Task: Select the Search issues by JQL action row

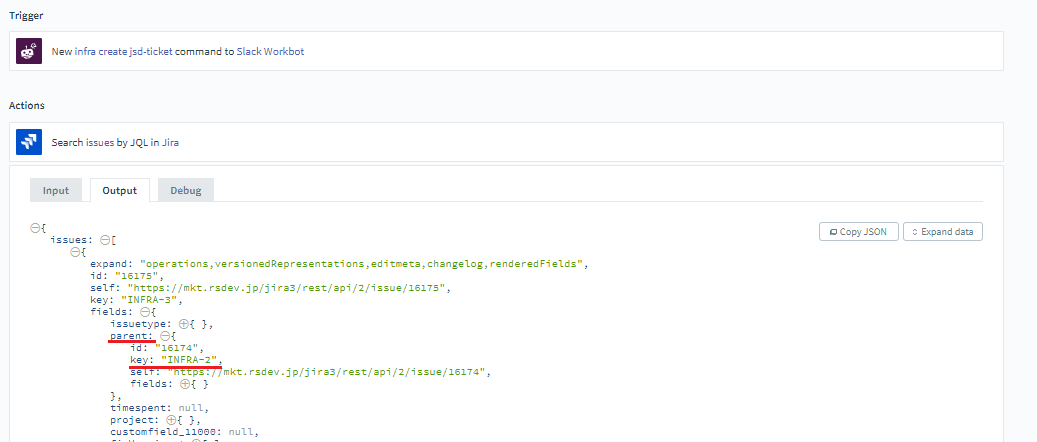Action: click(x=506, y=142)
